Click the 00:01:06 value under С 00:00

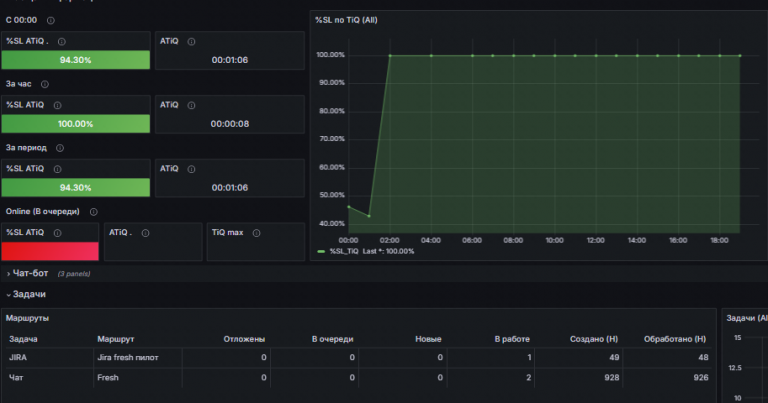pos(230,60)
